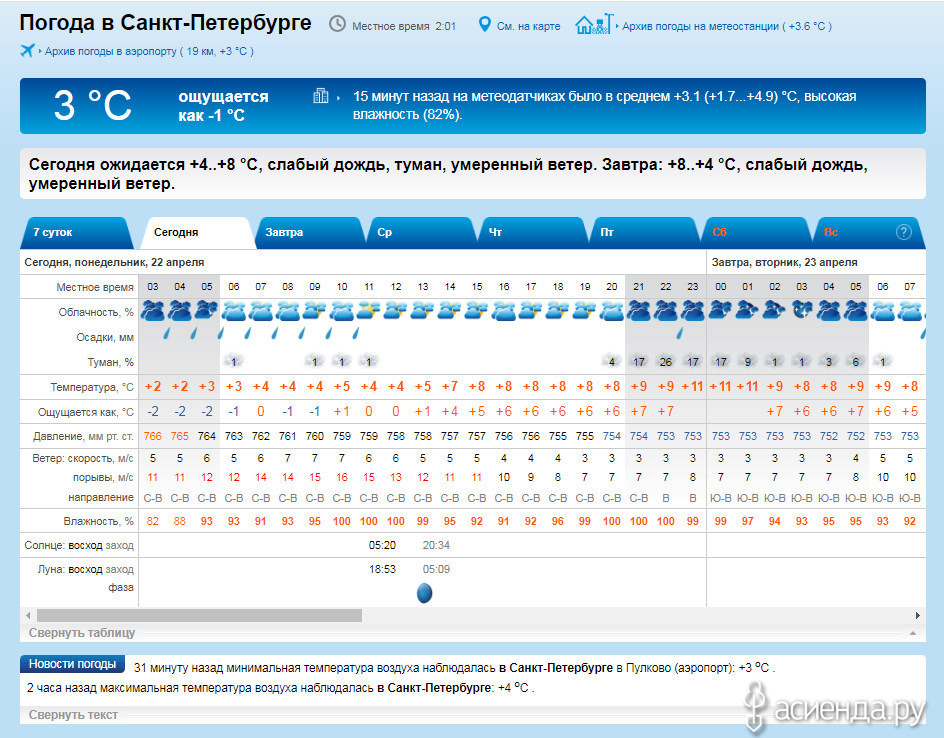Click cloudiness icon for hour 09 today

point(314,311)
